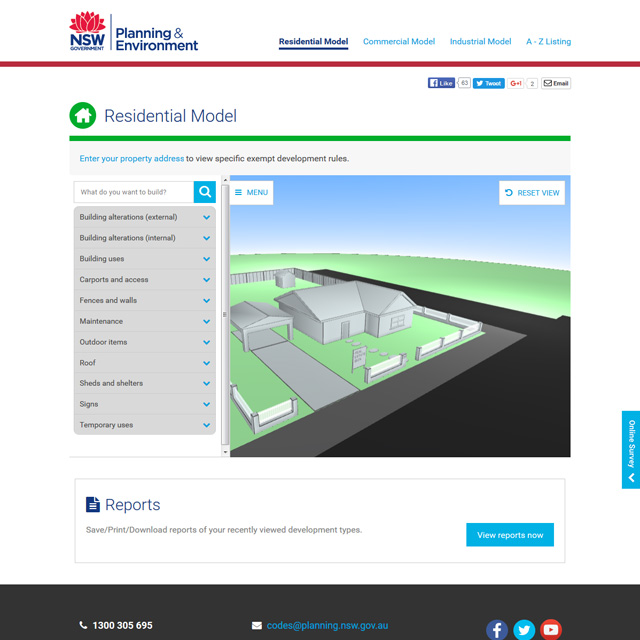Click the sidebar scrollbar down arrow

(x=225, y=452)
